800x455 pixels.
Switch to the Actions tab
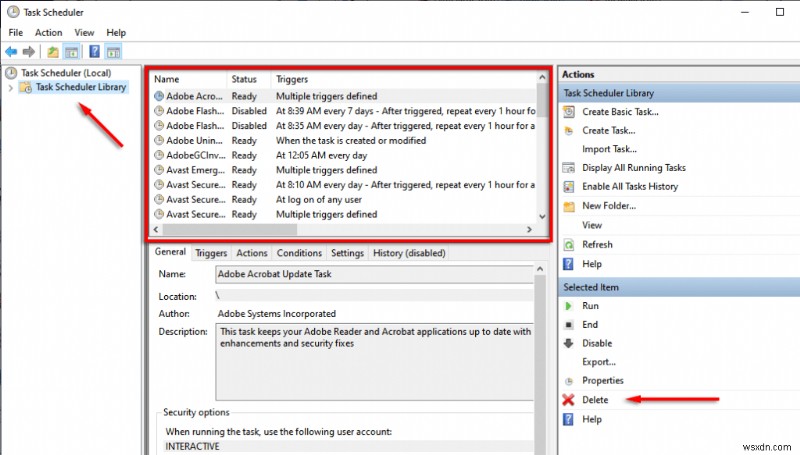pos(252,253)
